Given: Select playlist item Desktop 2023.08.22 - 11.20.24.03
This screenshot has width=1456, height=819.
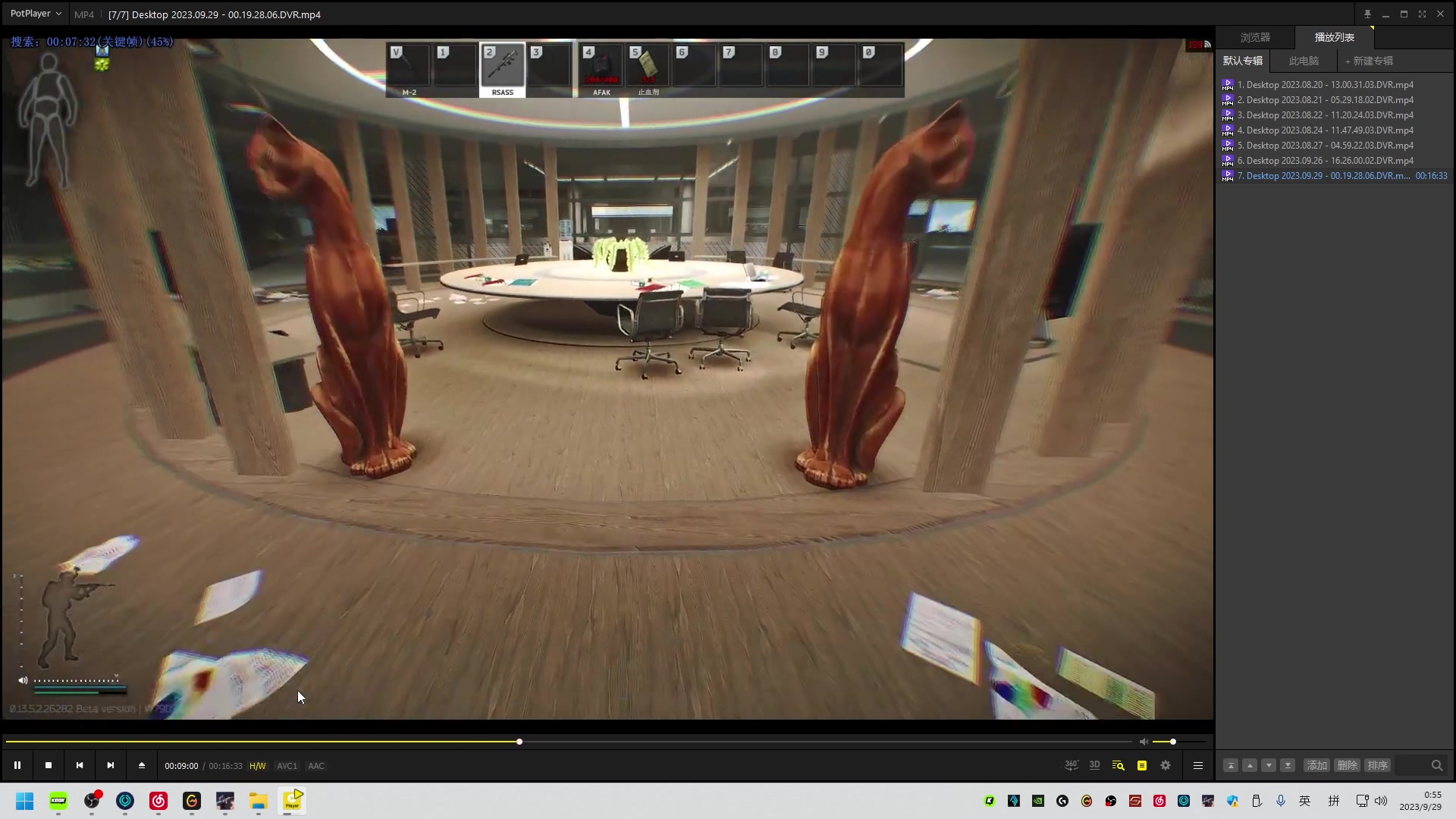Looking at the screenshot, I should tap(1335, 115).
